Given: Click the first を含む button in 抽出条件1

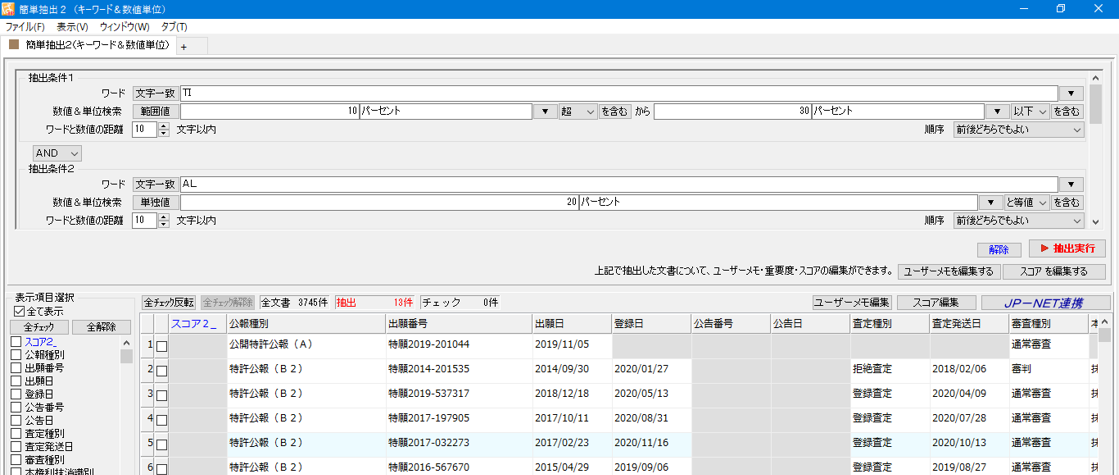Looking at the screenshot, I should coord(615,112).
